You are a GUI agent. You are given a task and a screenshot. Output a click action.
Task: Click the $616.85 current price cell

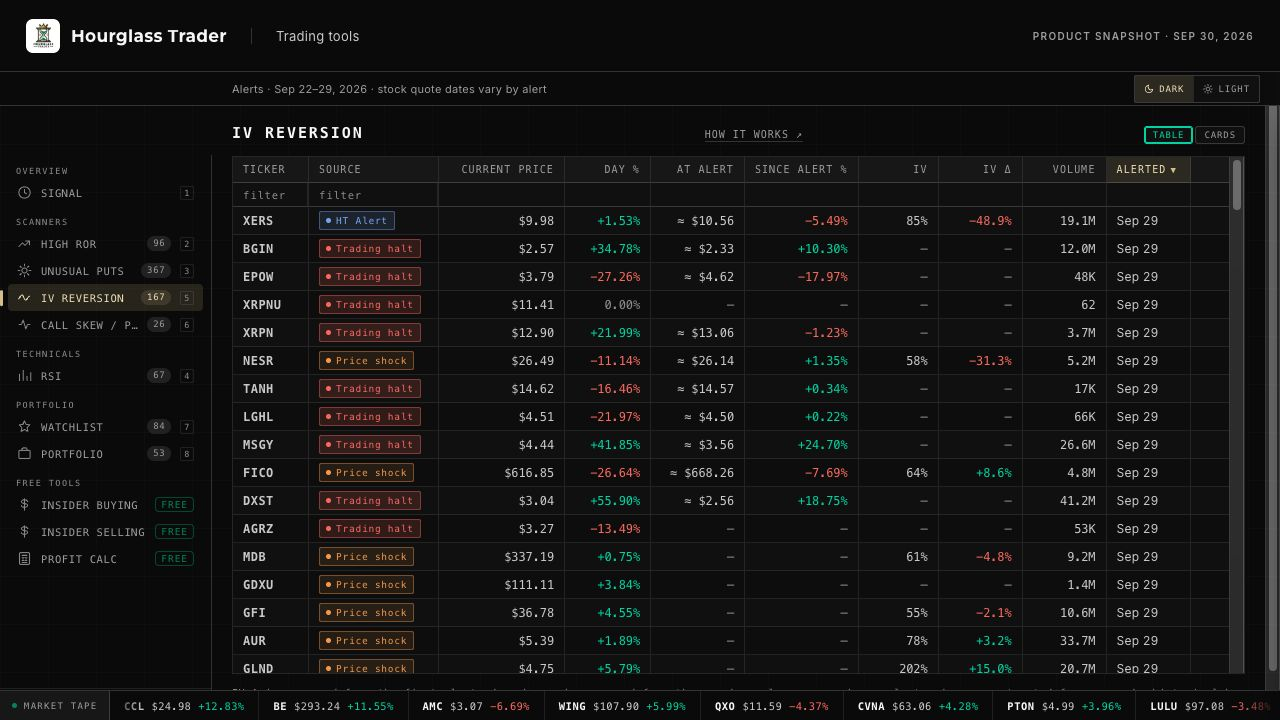point(502,473)
